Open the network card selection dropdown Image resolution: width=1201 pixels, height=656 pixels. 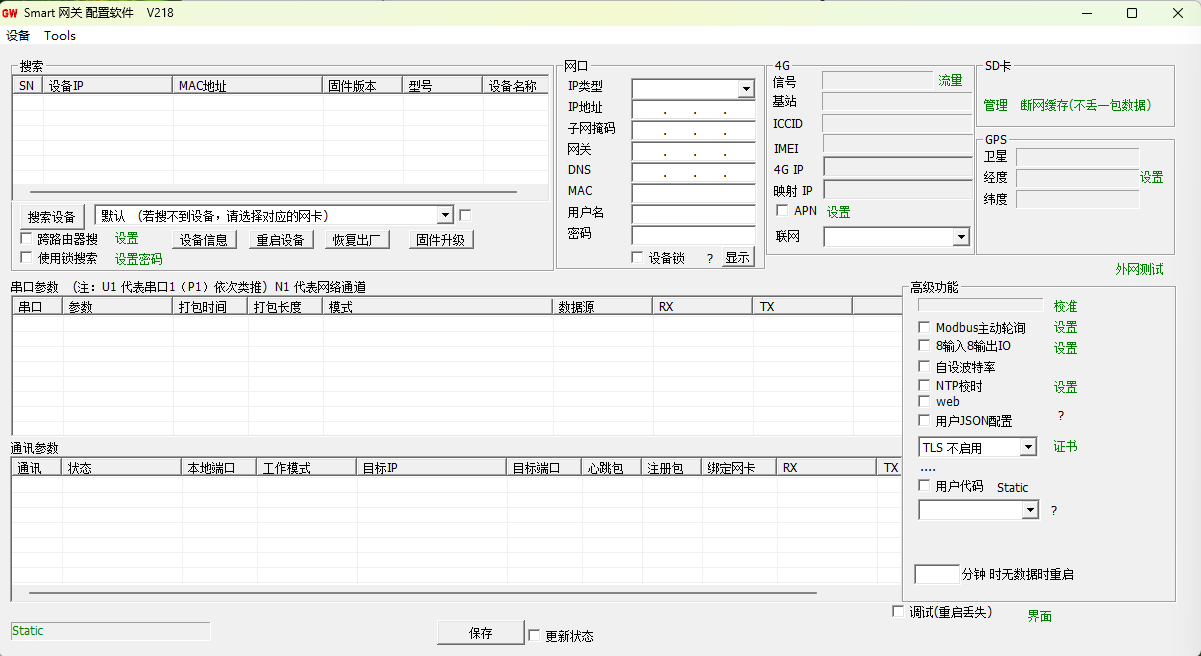445,216
